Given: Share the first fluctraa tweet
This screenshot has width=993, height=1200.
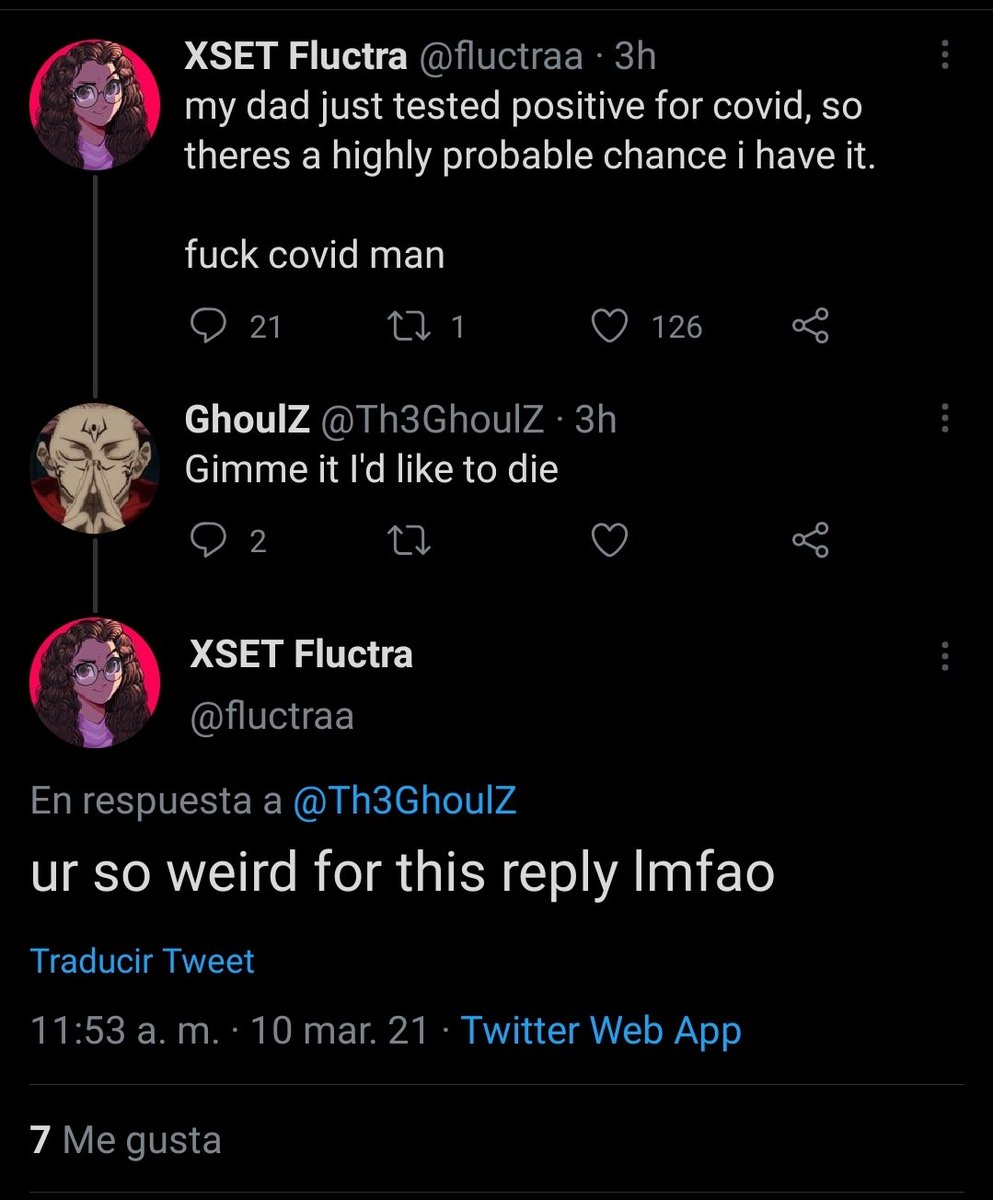Looking at the screenshot, I should [x=810, y=326].
